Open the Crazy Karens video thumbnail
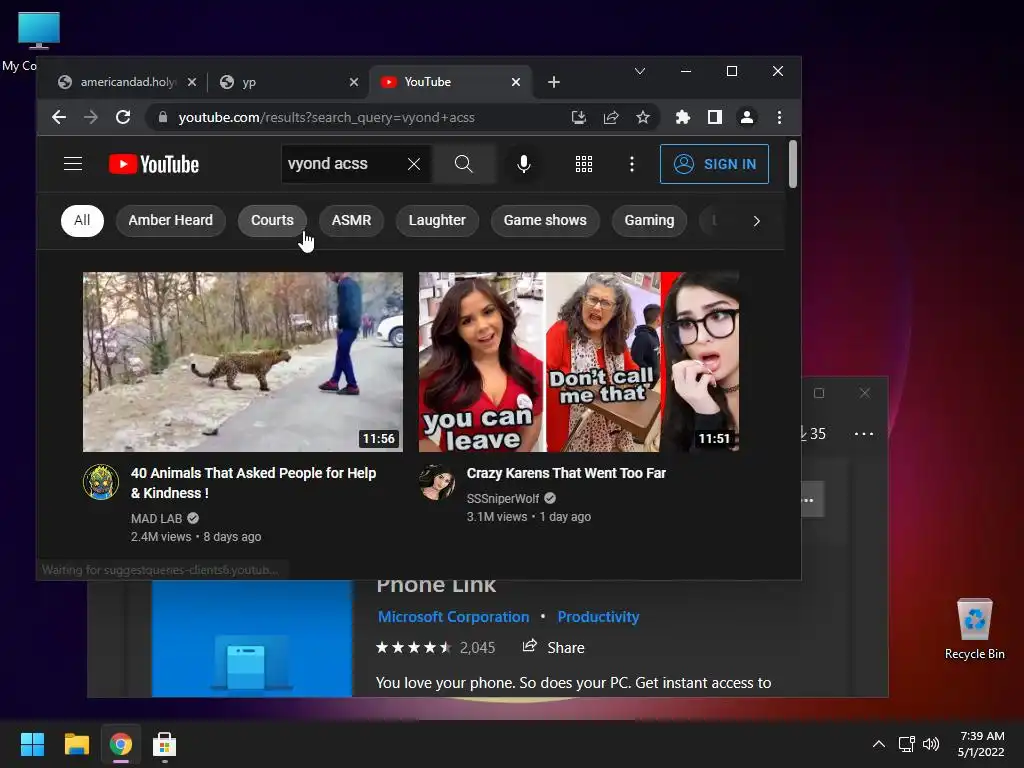 coord(579,362)
